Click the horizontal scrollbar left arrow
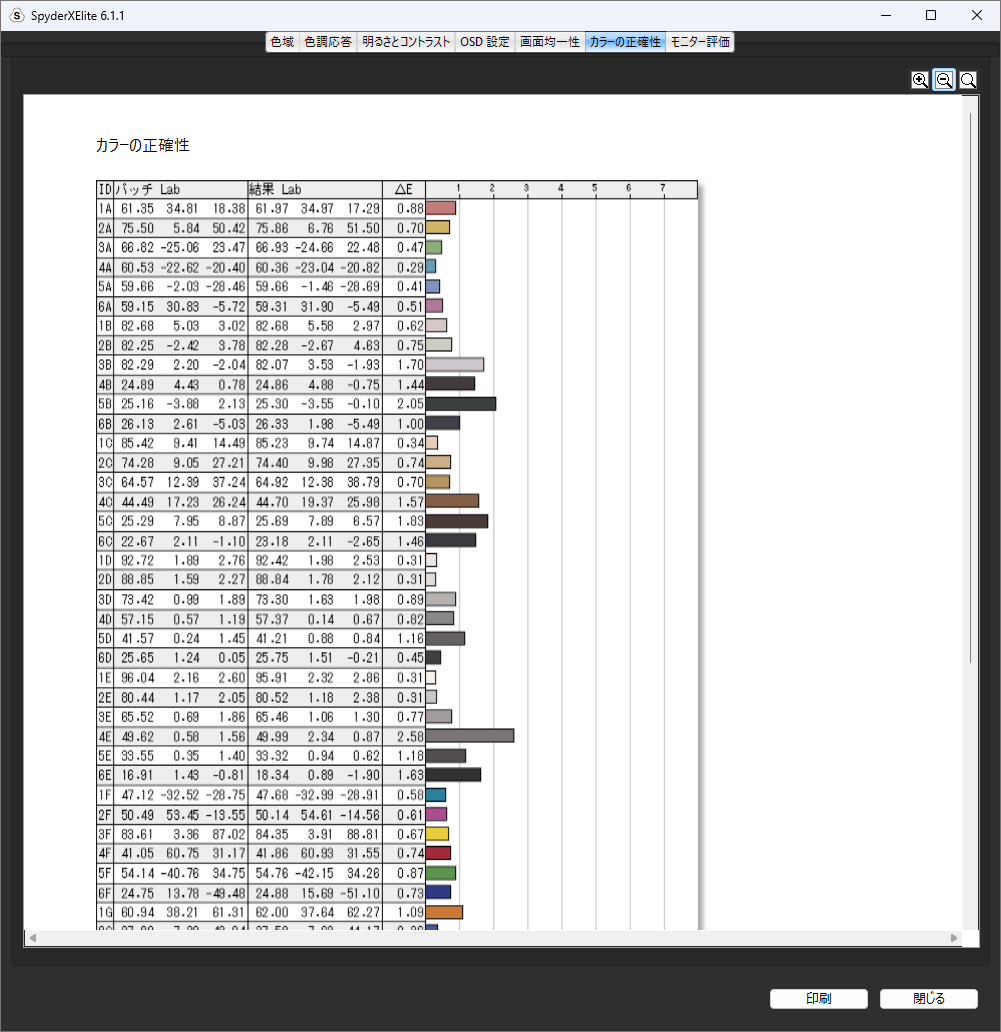 pyautogui.click(x=32, y=938)
